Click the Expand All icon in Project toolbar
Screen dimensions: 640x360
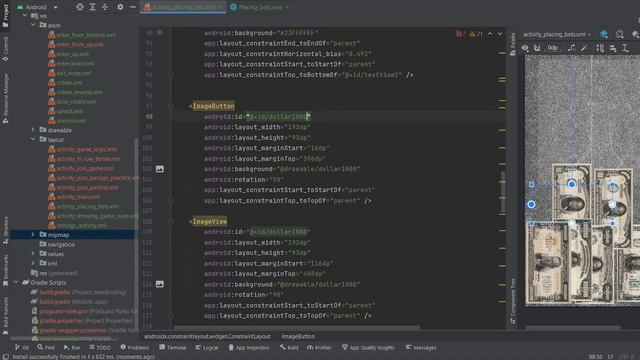pos(93,7)
